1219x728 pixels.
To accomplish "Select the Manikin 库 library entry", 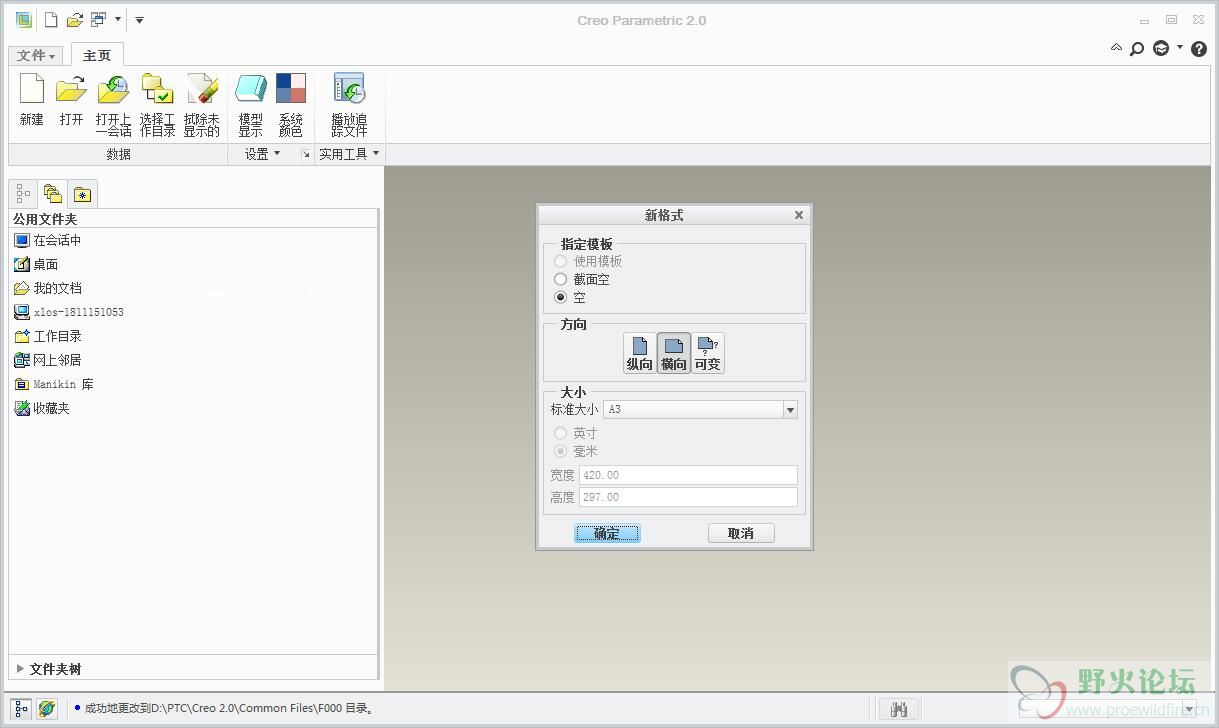I will click(54, 384).
